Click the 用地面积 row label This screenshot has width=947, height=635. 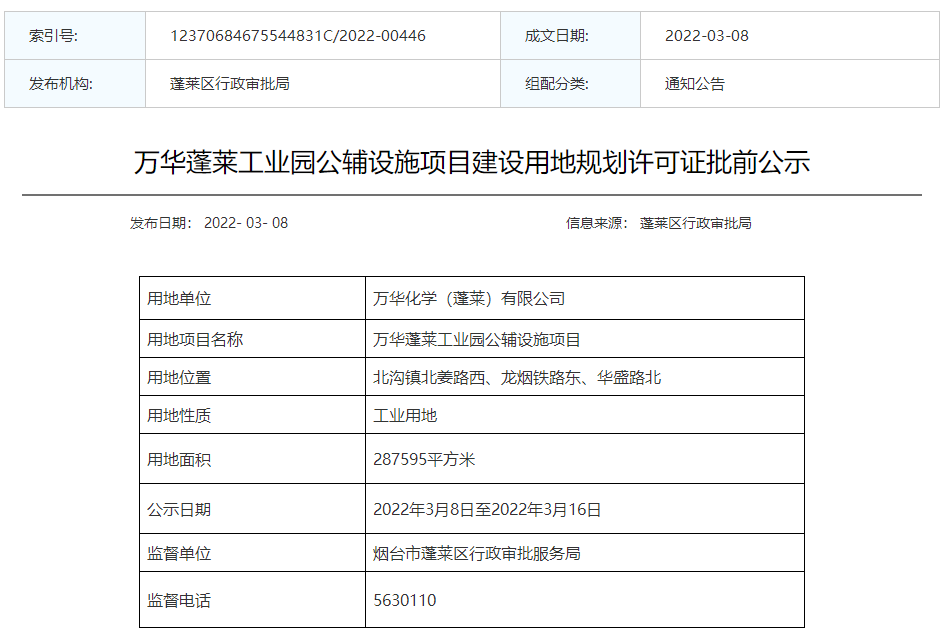click(x=179, y=460)
